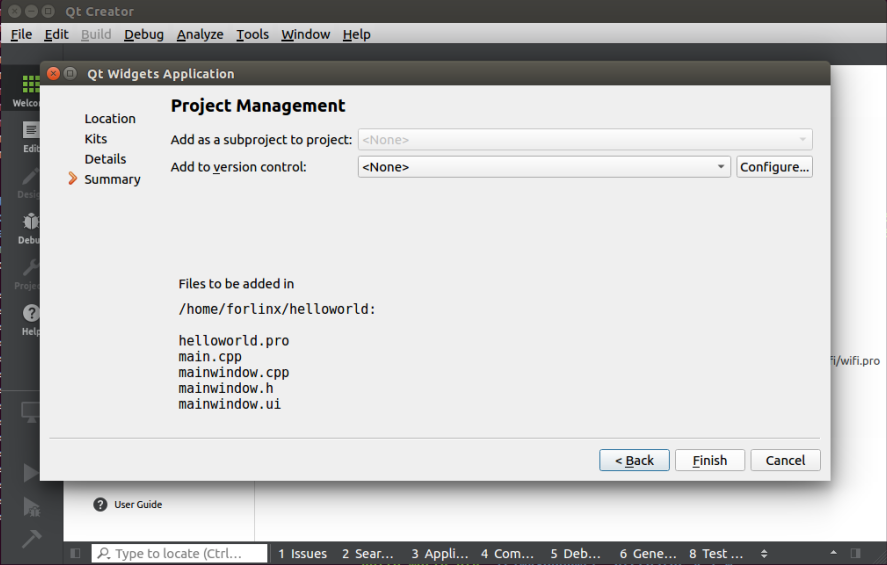The height and width of the screenshot is (565, 887).
Task: Click the Type to locate search field
Action: click(x=180, y=553)
